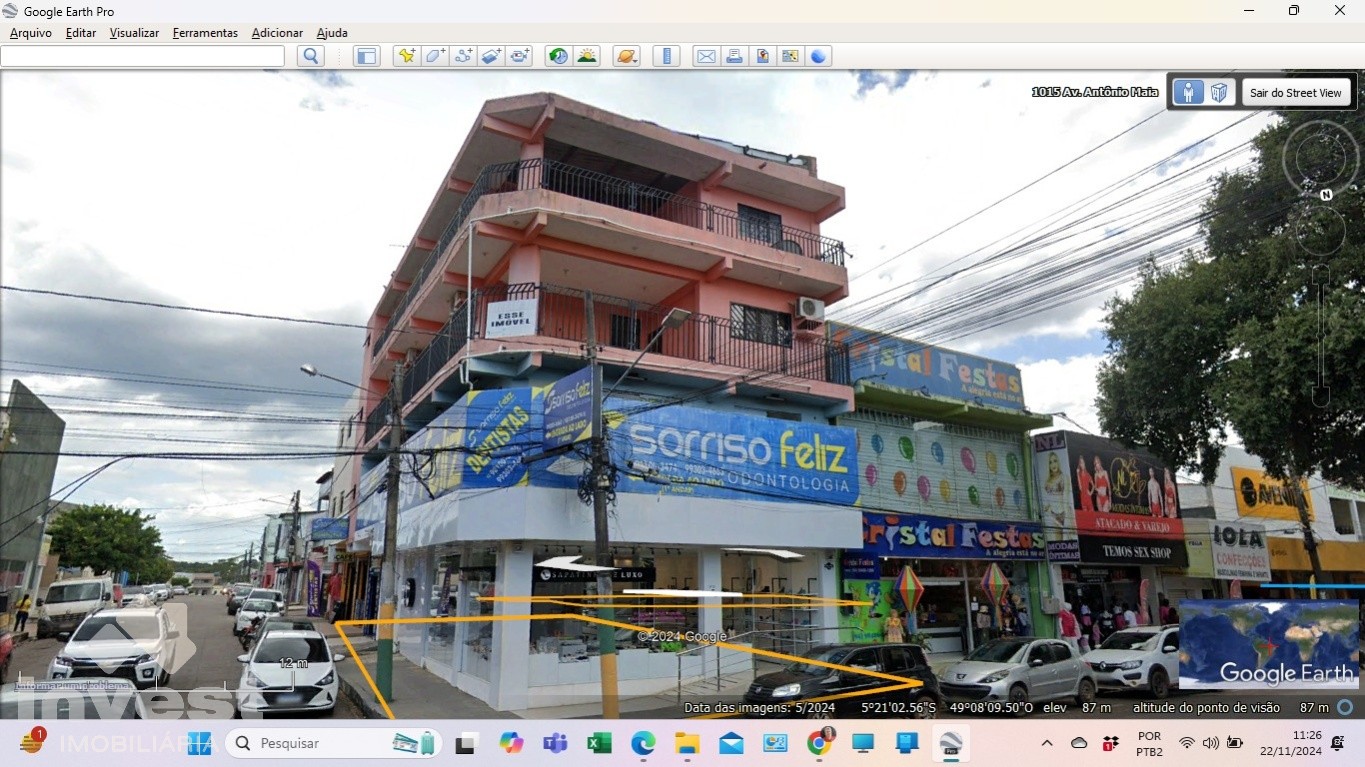
Task: Click the overview map thumbnail
Action: [1269, 645]
